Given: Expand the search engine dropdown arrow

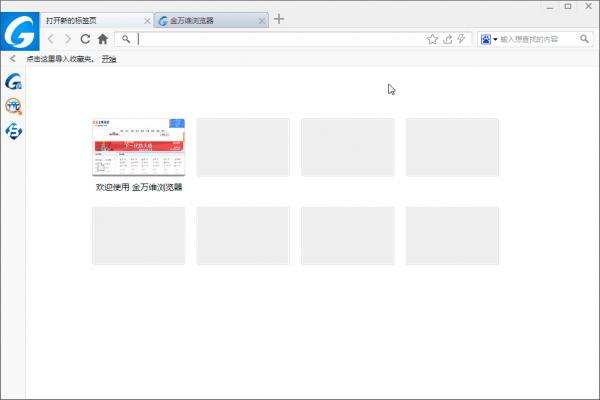Looking at the screenshot, I should pos(495,39).
